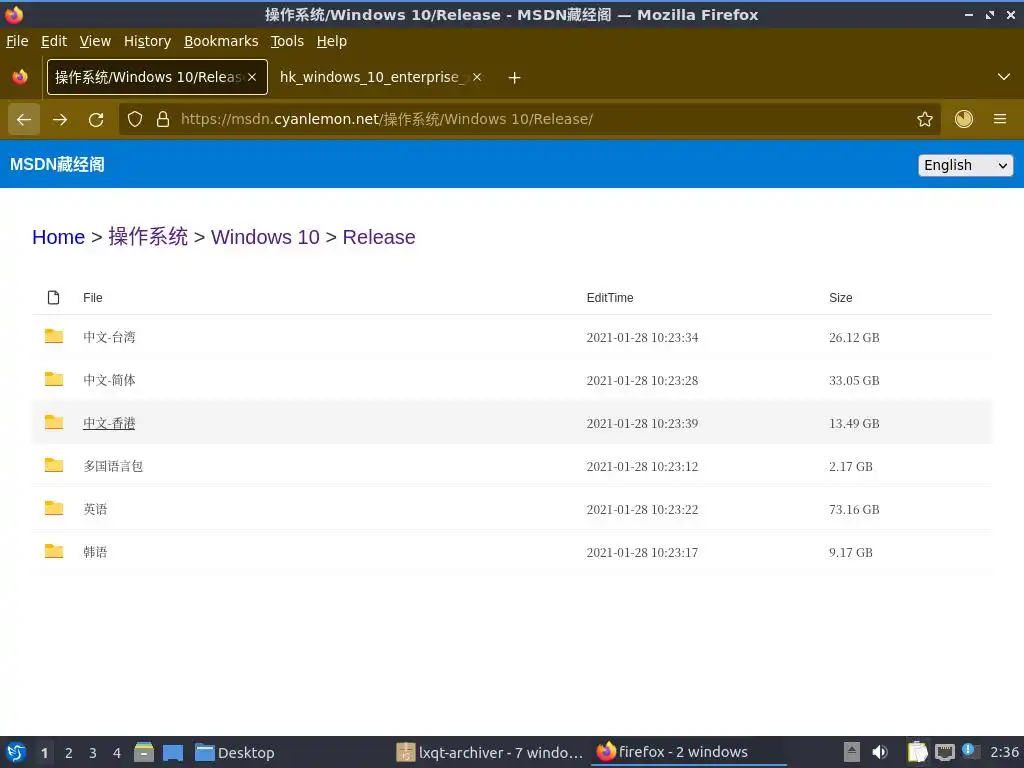Screen dimensions: 1024x768
Task: Click the folder icon for 韩语
Action: [54, 551]
